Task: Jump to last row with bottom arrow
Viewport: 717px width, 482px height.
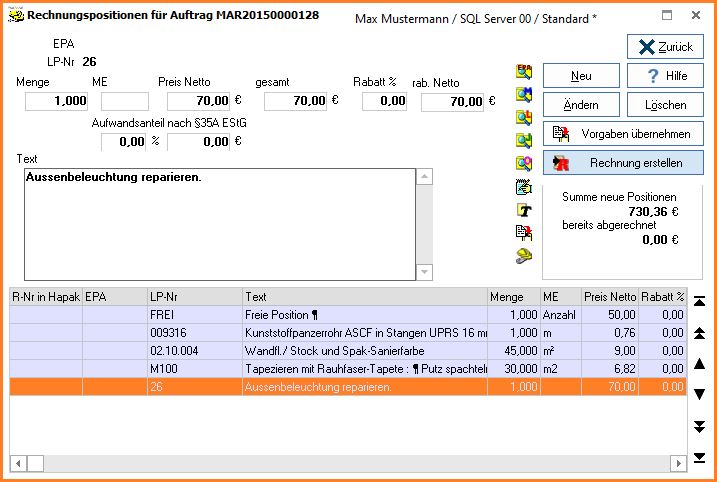Action: coord(700,457)
